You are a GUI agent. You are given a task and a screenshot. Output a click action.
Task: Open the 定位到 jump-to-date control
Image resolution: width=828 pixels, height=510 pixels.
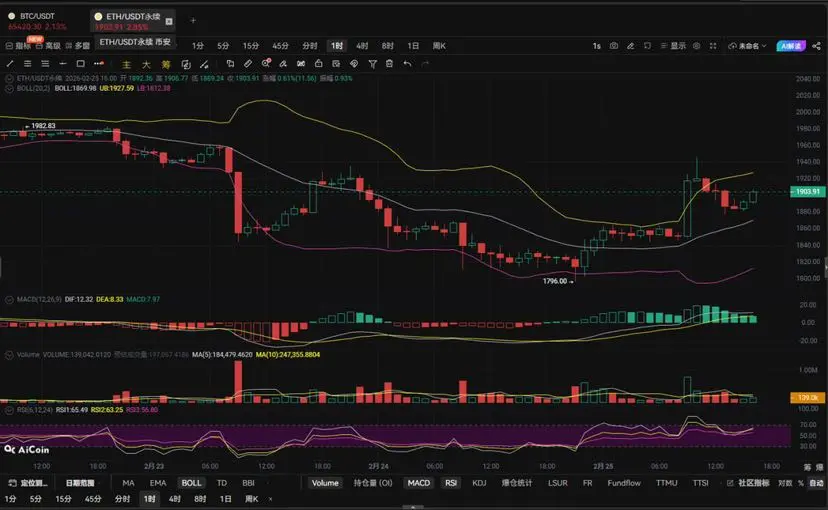28,483
